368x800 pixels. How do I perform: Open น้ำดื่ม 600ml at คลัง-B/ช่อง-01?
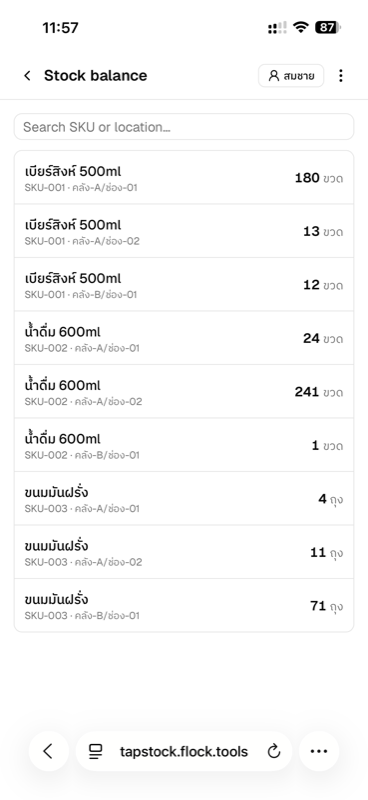(184, 445)
